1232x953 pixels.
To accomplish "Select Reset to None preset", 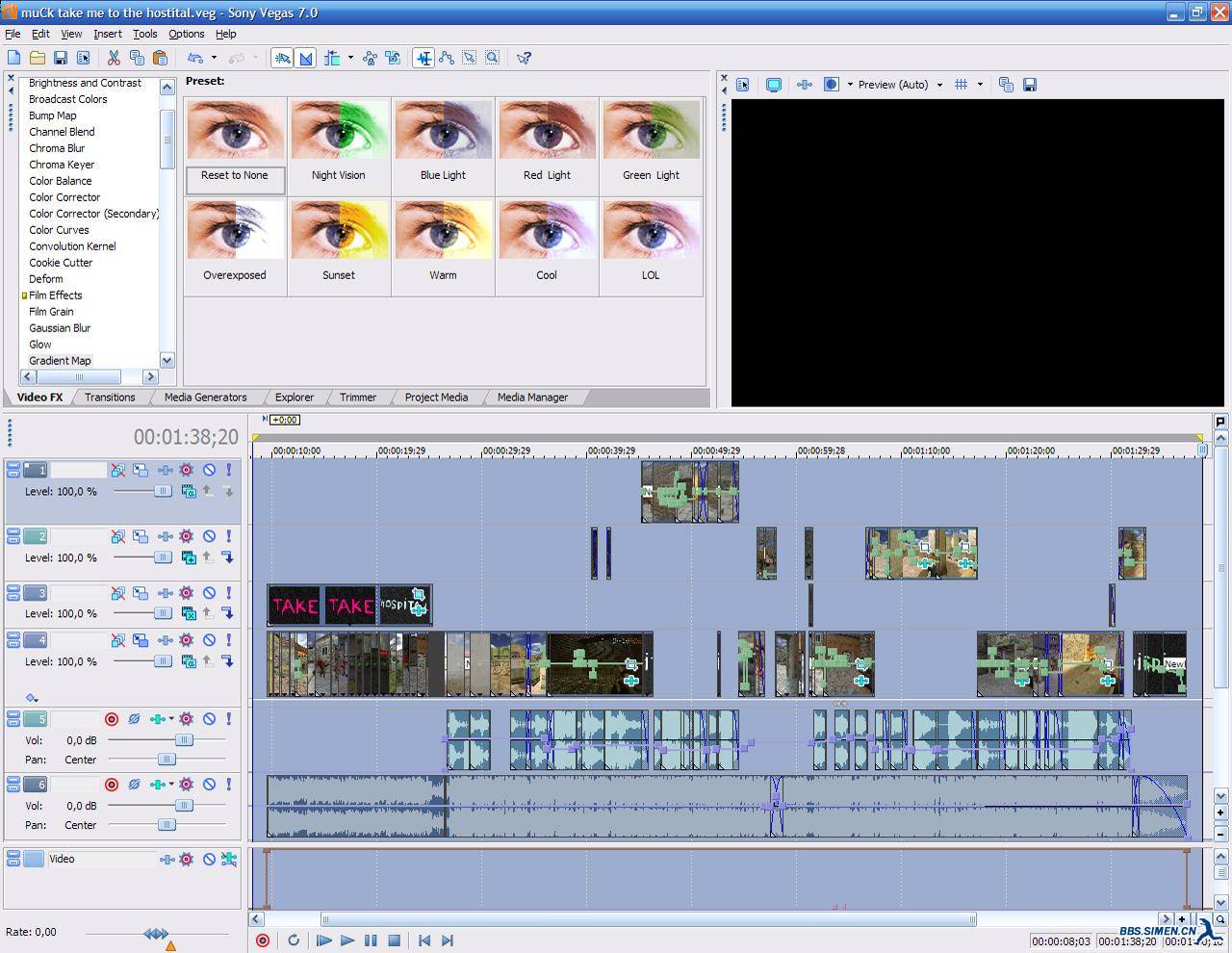I will click(235, 145).
